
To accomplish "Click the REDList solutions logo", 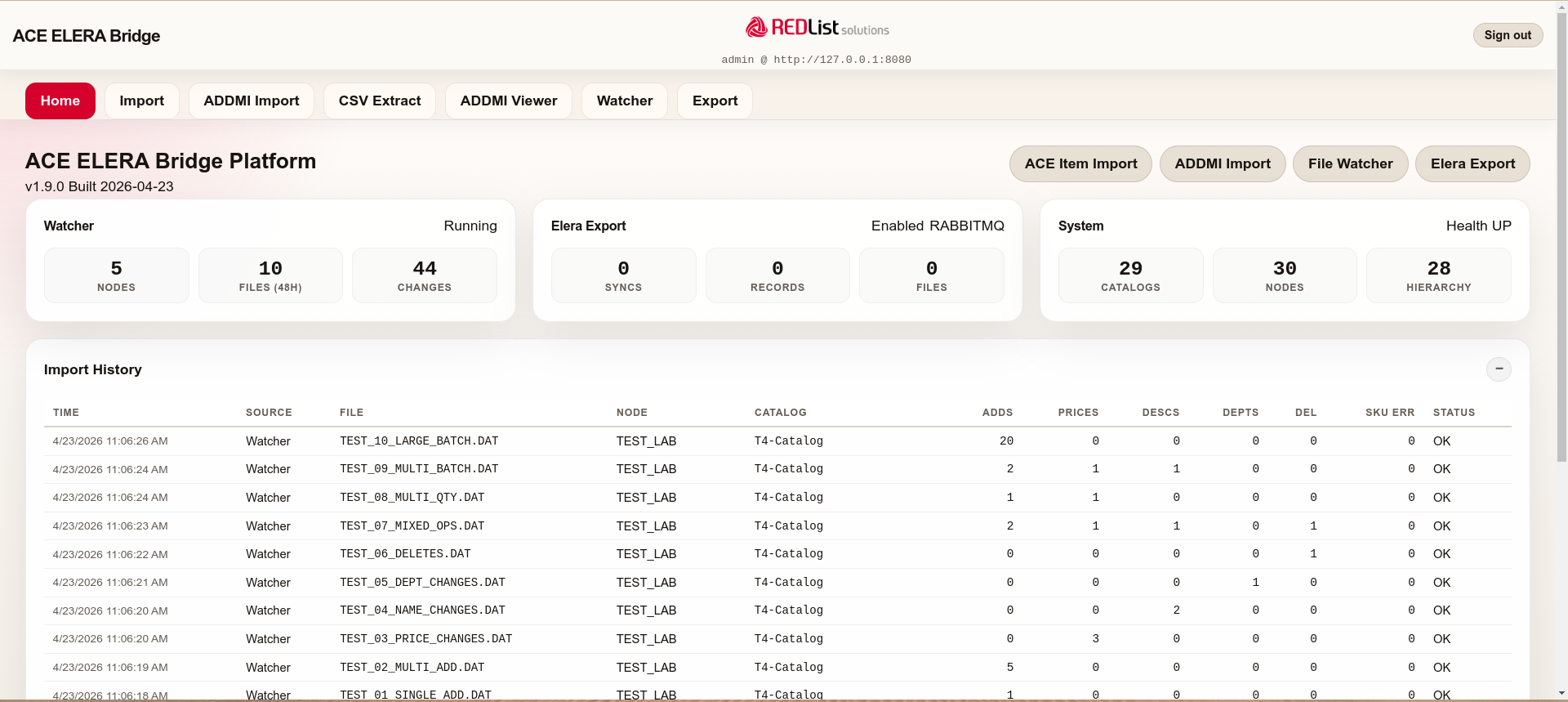I will [x=817, y=28].
